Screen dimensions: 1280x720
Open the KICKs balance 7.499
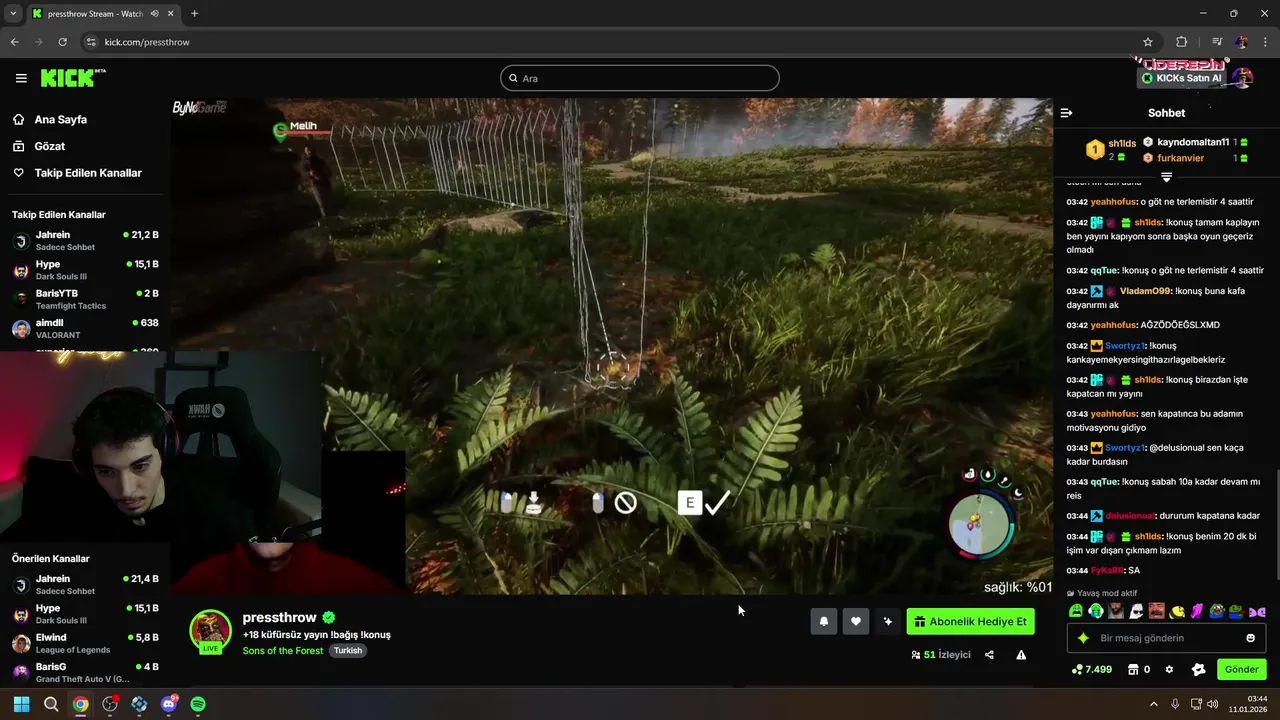point(1091,669)
